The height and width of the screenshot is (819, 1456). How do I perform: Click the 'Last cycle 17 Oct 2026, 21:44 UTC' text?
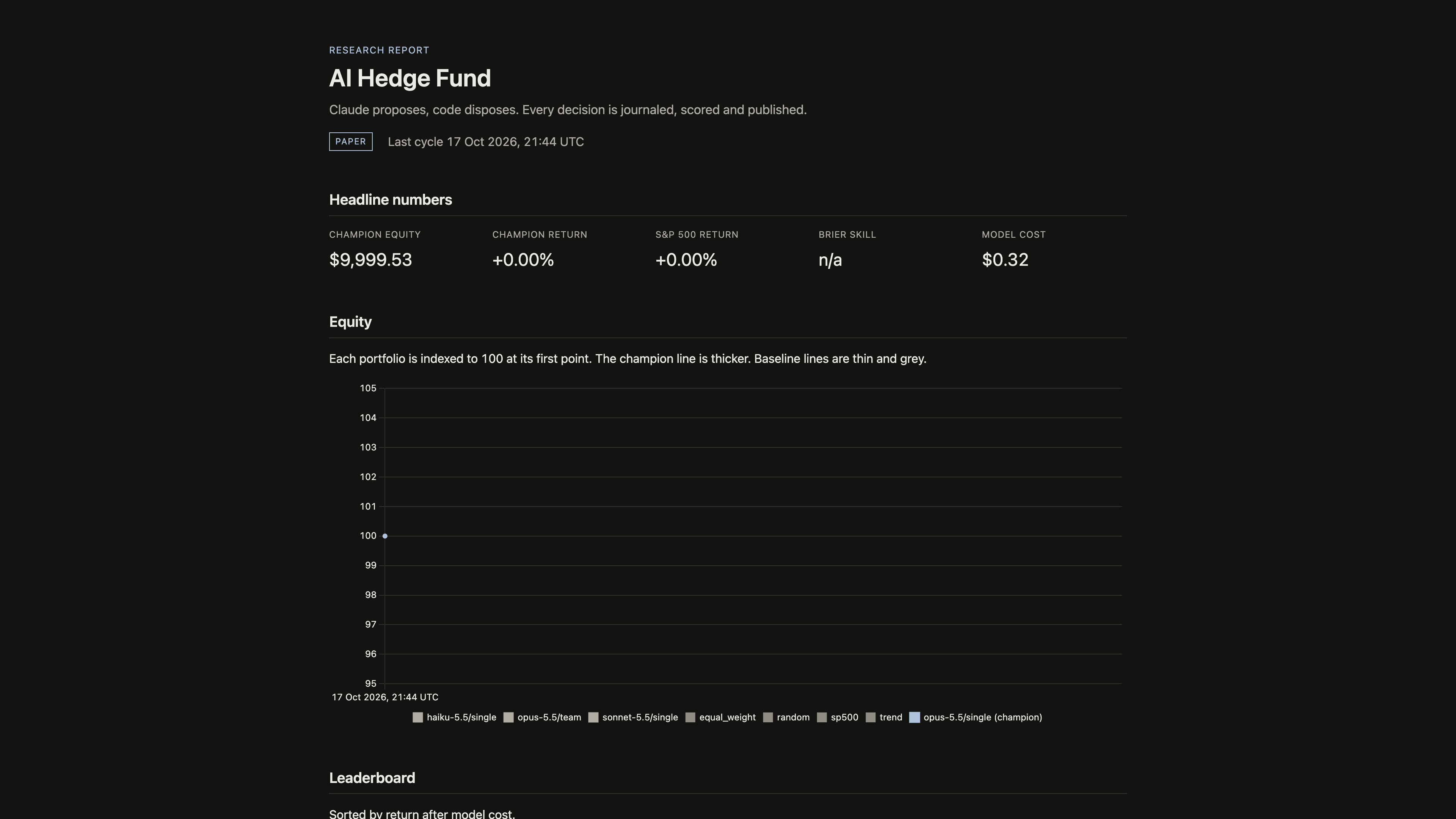(x=486, y=142)
